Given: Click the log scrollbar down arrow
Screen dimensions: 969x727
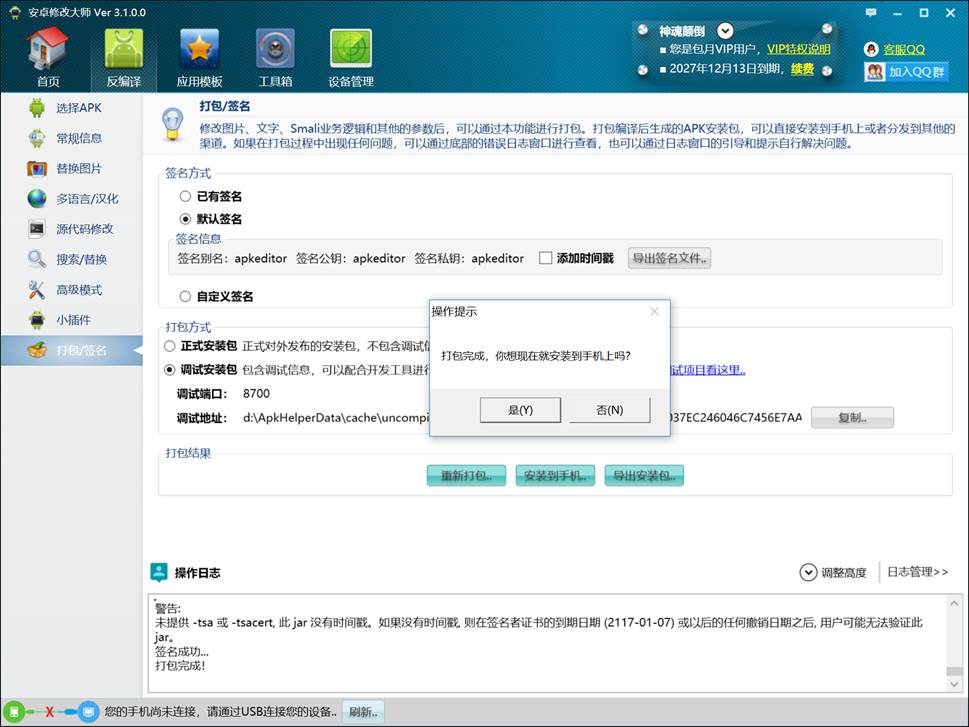Looking at the screenshot, I should pyautogui.click(x=954, y=684).
